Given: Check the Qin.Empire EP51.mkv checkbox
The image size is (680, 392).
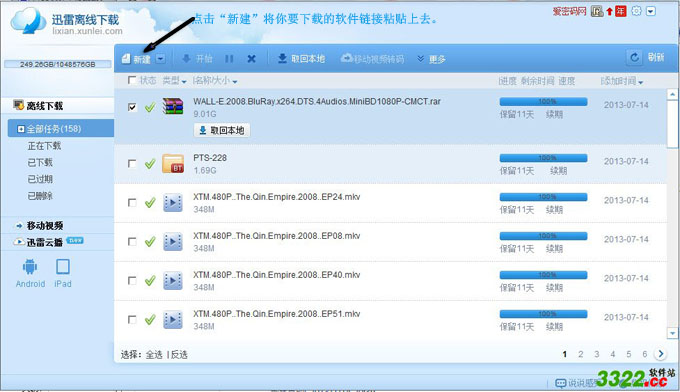Looking at the screenshot, I should [x=132, y=320].
